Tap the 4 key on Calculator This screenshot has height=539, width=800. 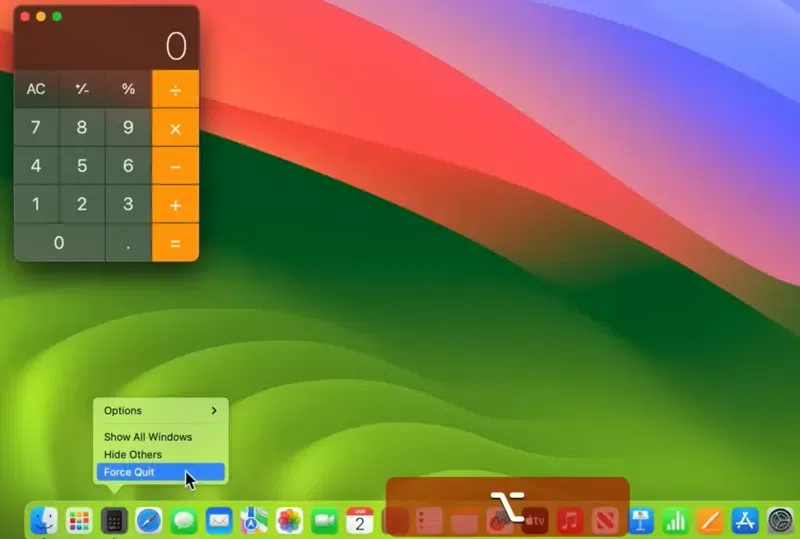coord(36,166)
